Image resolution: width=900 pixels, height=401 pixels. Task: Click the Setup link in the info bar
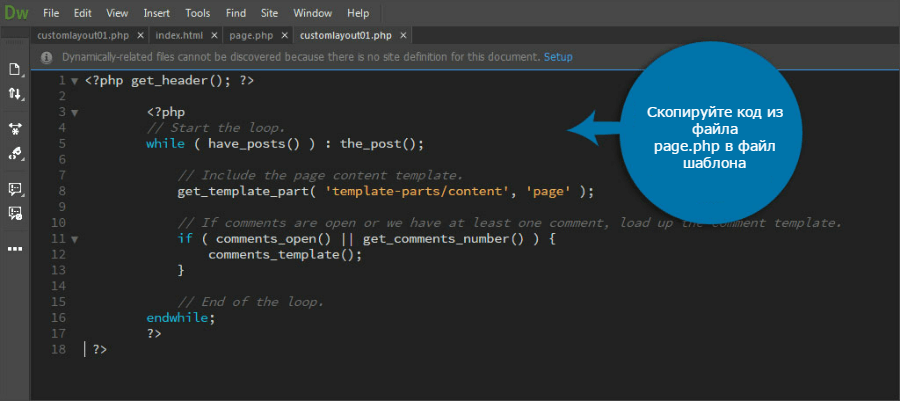point(558,57)
